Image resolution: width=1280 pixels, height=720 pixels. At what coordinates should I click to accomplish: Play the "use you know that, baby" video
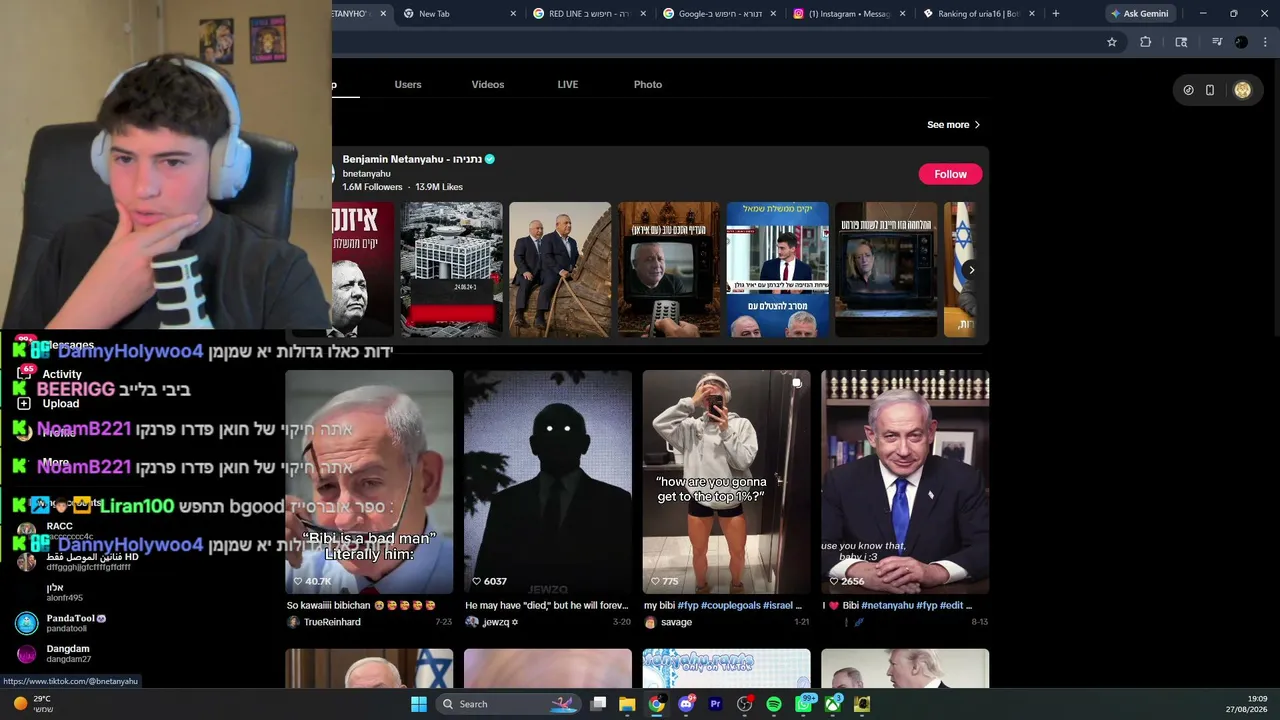click(905, 482)
